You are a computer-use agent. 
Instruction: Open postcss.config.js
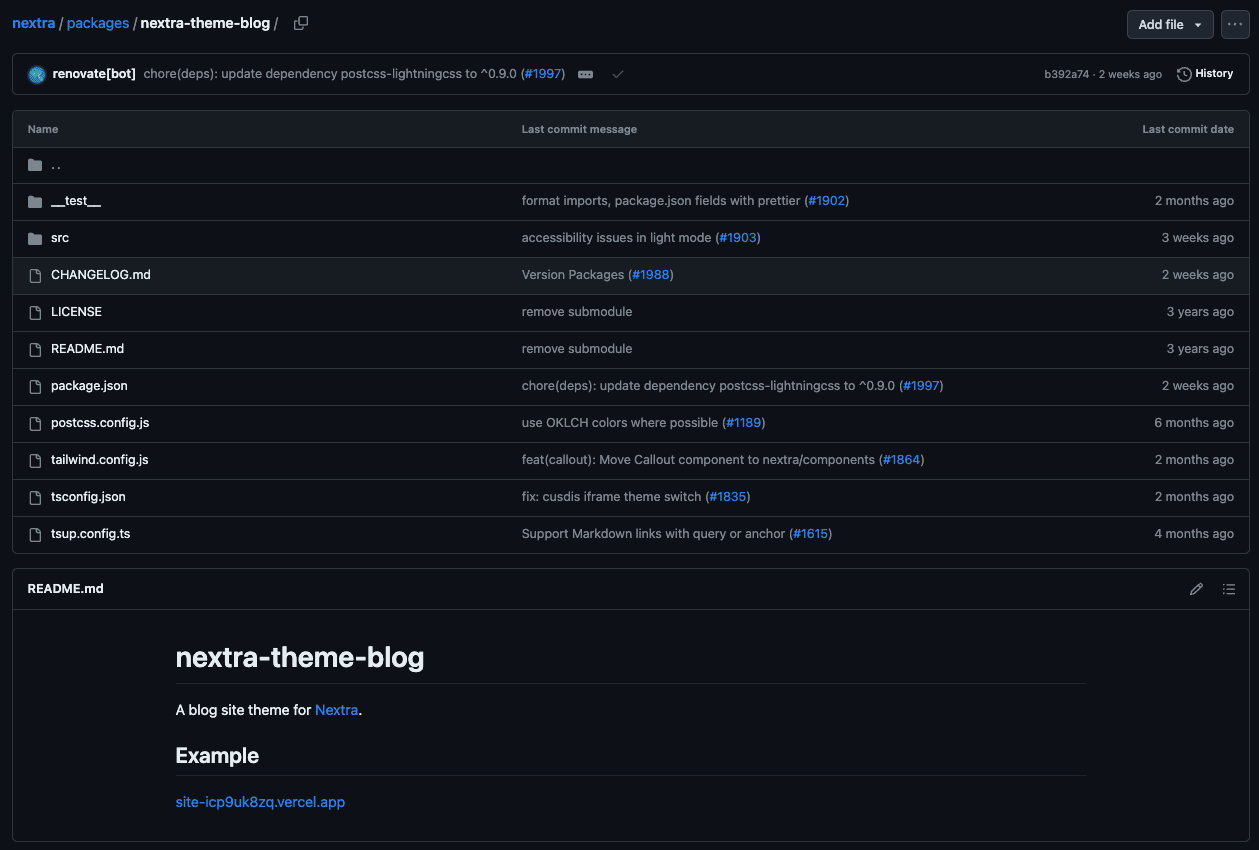click(100, 423)
